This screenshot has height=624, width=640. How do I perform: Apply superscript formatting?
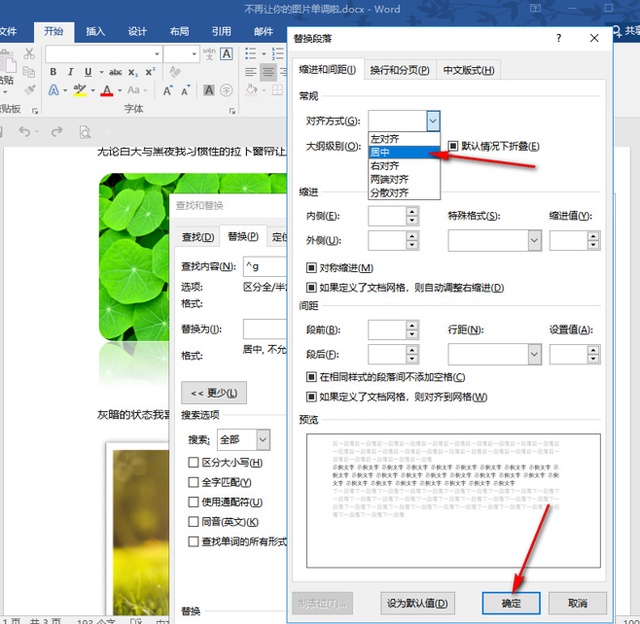(x=150, y=71)
